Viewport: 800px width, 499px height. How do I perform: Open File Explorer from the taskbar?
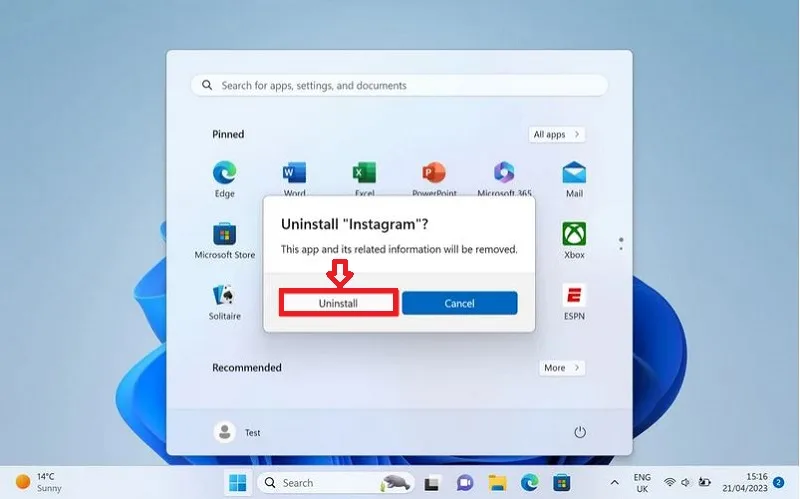point(497,482)
